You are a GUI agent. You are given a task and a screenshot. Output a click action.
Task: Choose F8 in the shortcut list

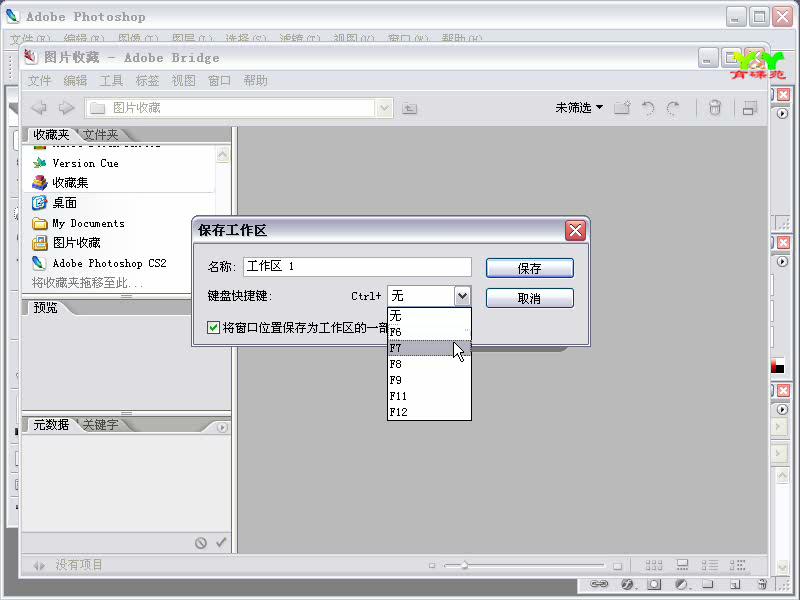tap(429, 364)
